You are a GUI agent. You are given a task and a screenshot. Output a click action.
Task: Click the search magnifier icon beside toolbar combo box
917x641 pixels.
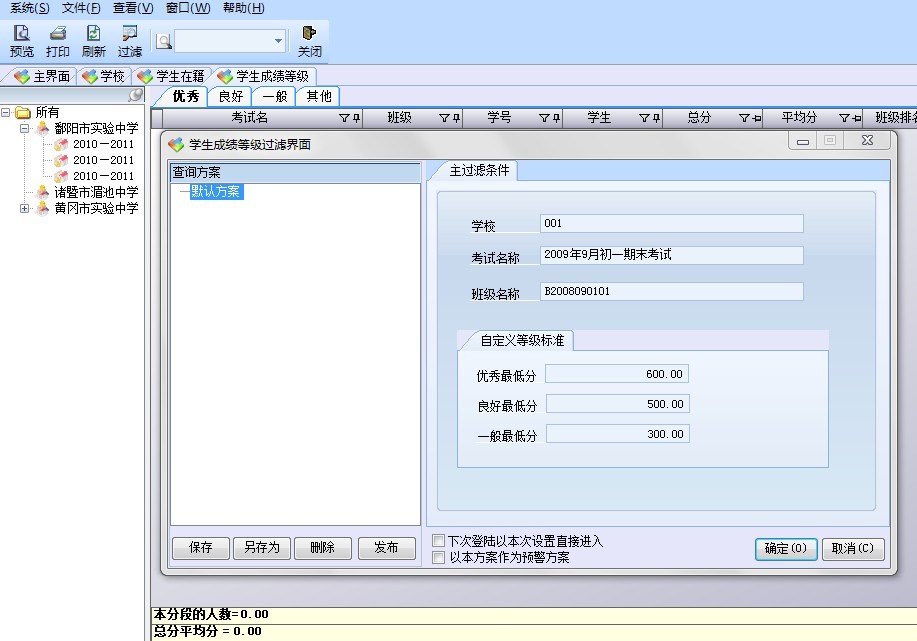tap(164, 41)
